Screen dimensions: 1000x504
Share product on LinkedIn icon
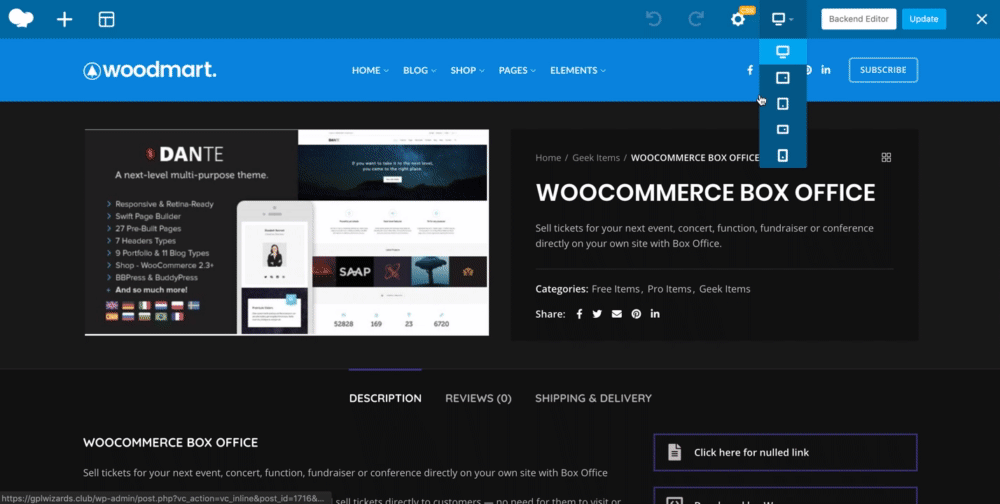pos(655,314)
